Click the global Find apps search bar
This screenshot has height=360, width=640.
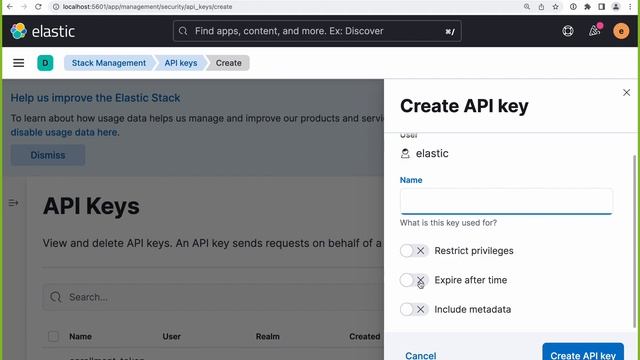pos(317,31)
